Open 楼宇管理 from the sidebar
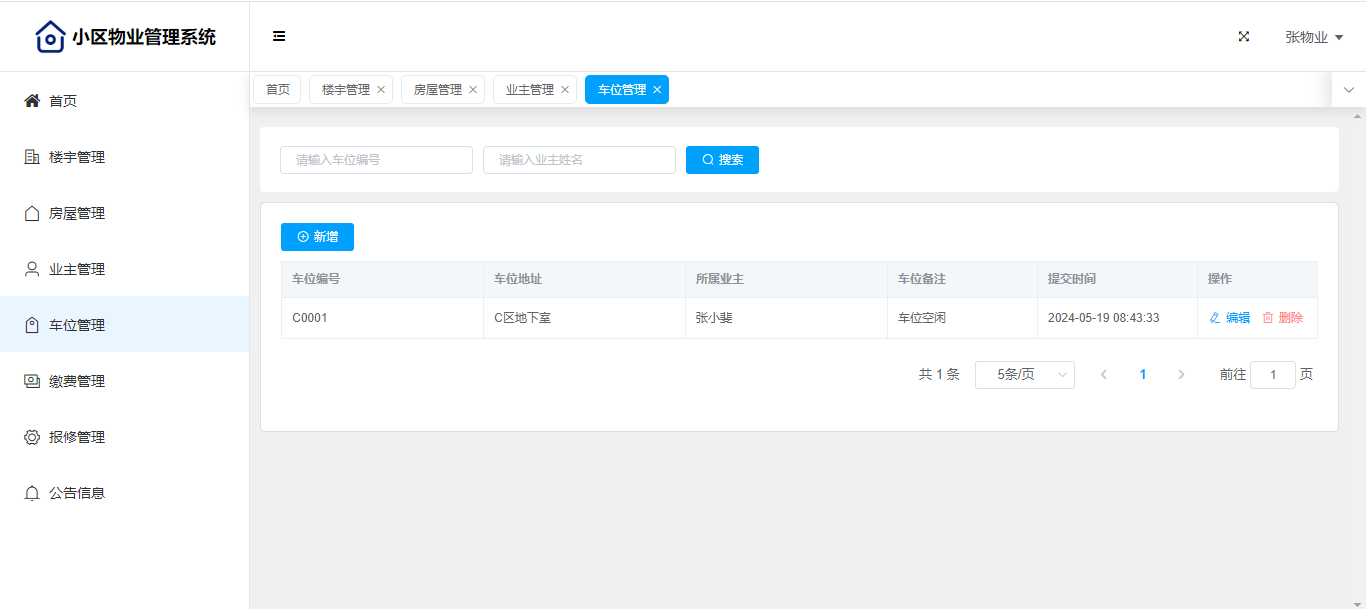 77,157
